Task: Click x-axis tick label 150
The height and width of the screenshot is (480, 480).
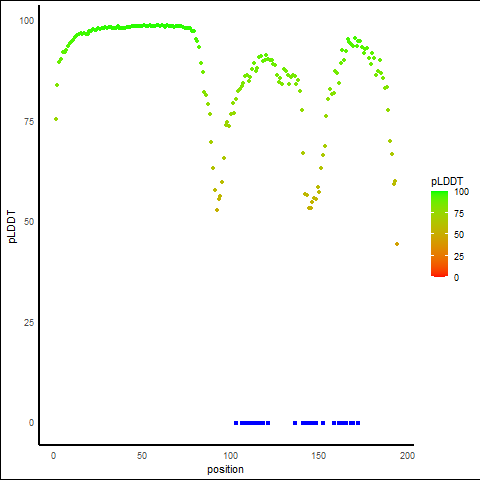Action: 319,456
